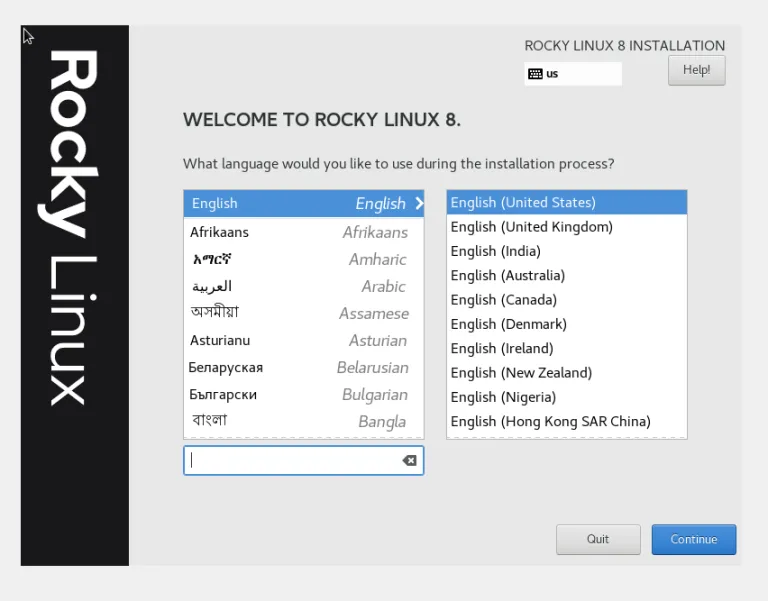768x601 pixels.
Task: Choose English (United States) locale
Action: click(567, 202)
